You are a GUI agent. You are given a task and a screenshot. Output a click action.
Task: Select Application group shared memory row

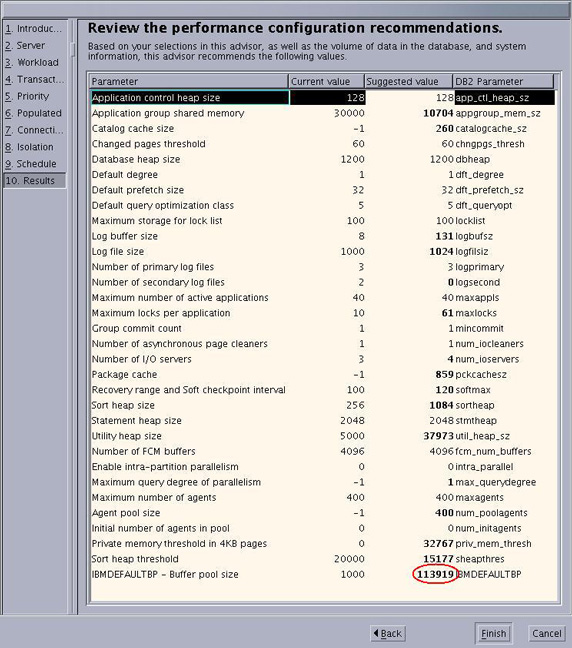323,113
